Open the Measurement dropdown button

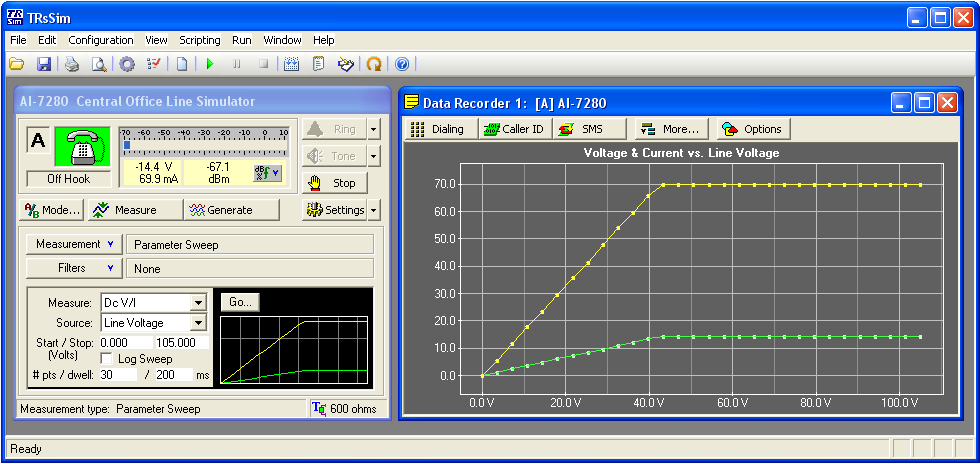tap(74, 244)
